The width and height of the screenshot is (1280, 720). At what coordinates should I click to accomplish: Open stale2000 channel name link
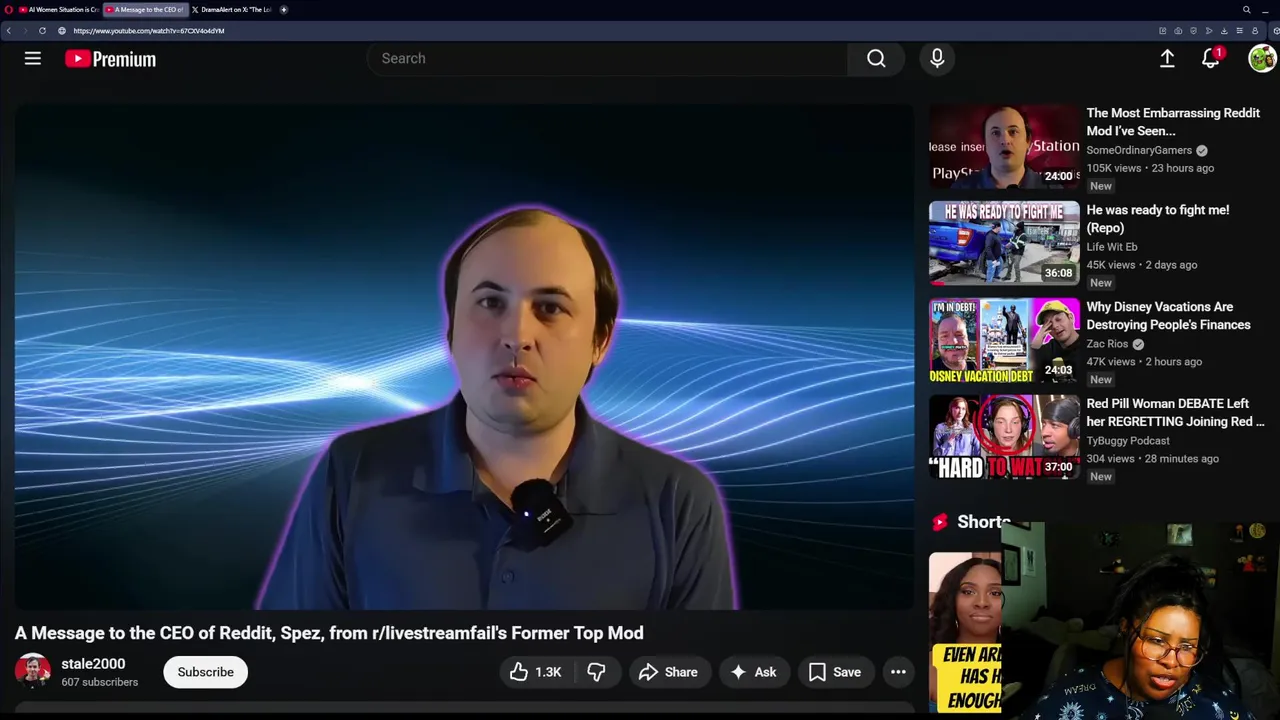pos(93,664)
